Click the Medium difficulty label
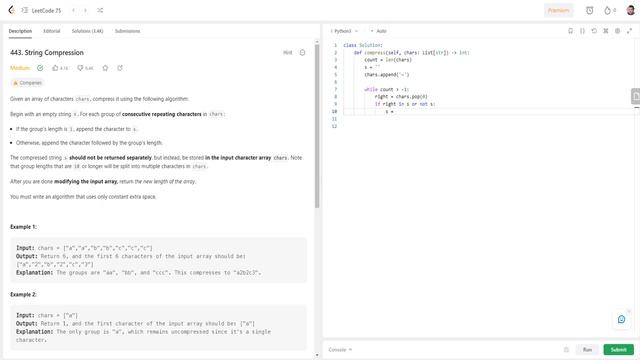 point(20,68)
